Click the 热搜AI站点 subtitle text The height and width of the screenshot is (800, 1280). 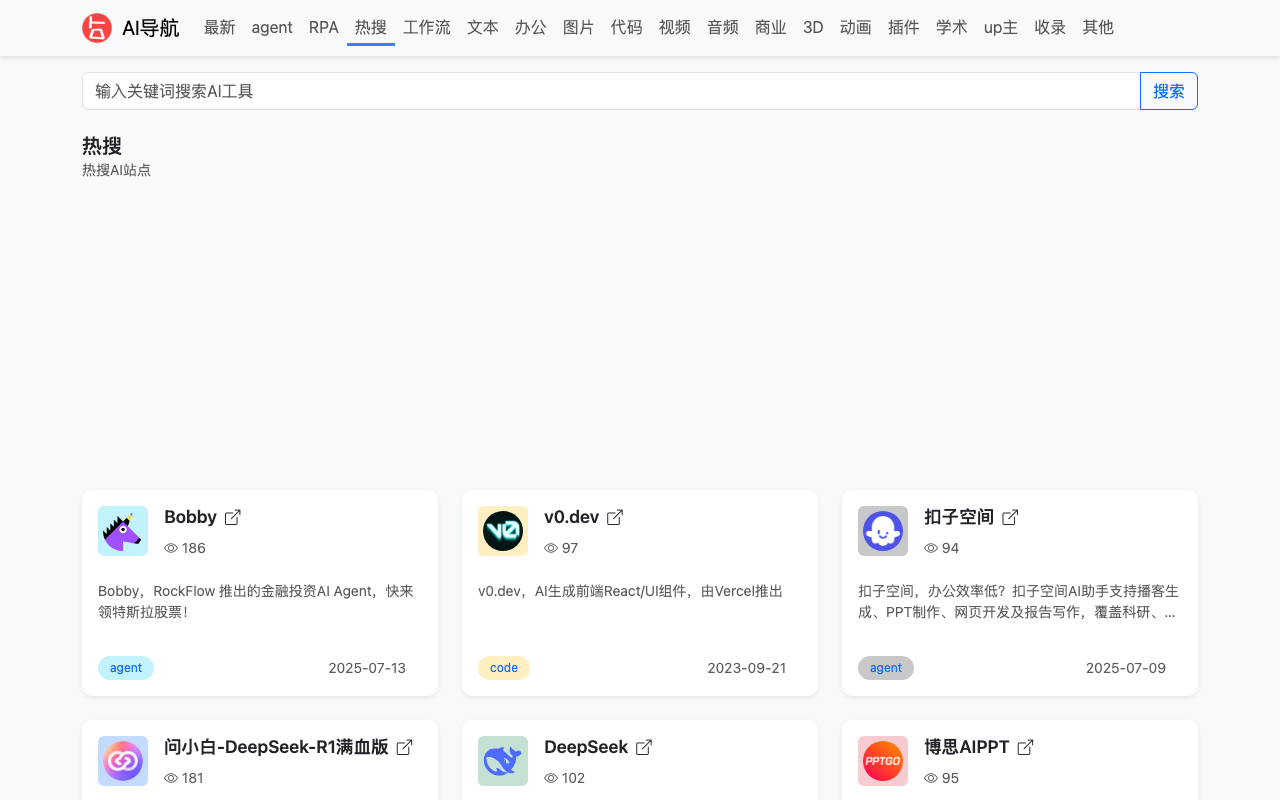click(116, 170)
